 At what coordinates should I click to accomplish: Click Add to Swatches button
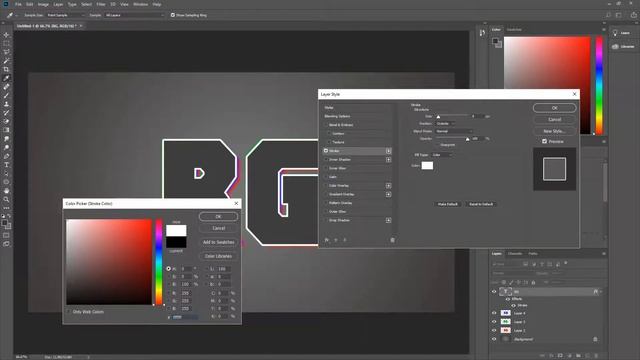click(x=218, y=242)
